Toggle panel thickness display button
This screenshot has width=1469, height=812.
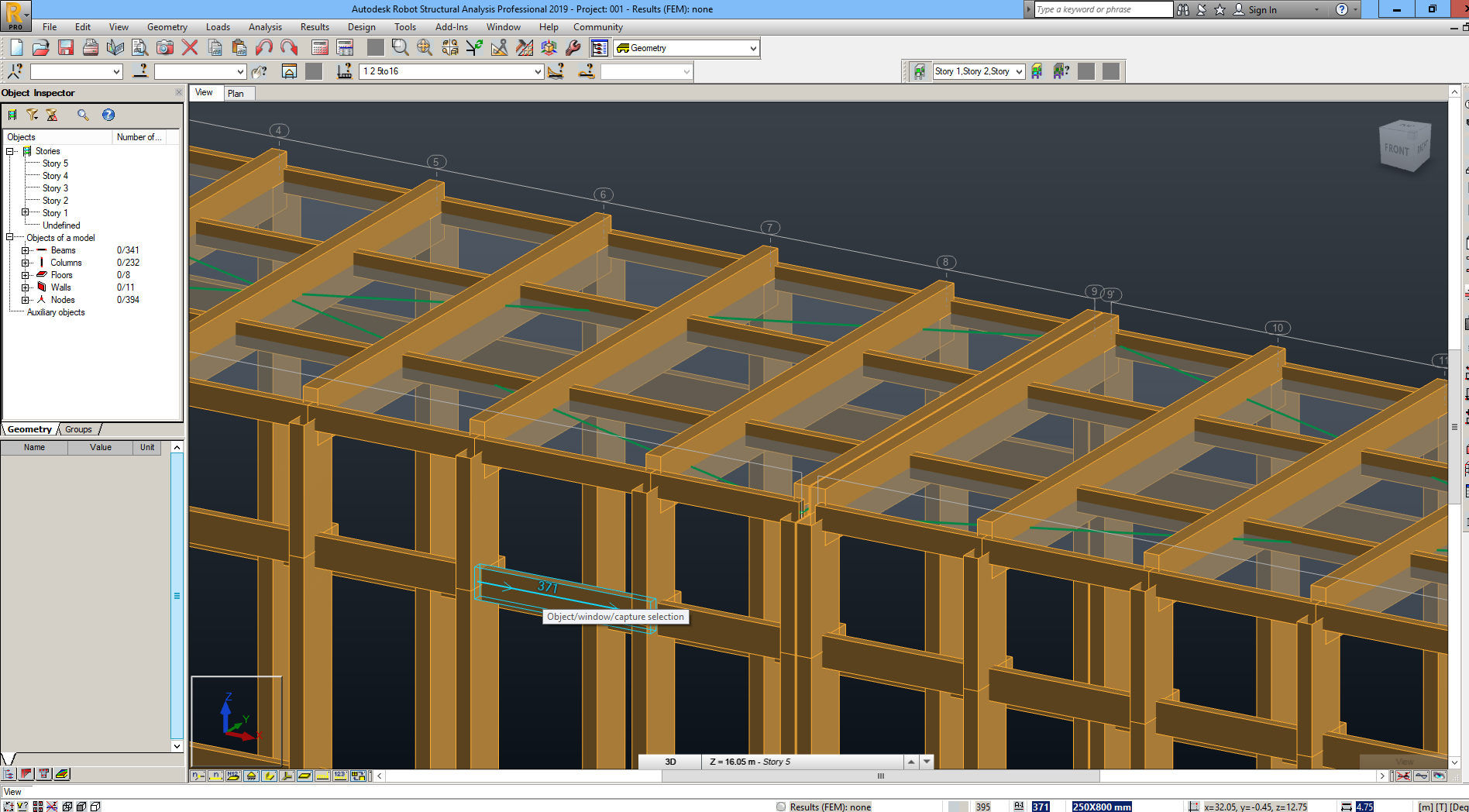[x=305, y=776]
